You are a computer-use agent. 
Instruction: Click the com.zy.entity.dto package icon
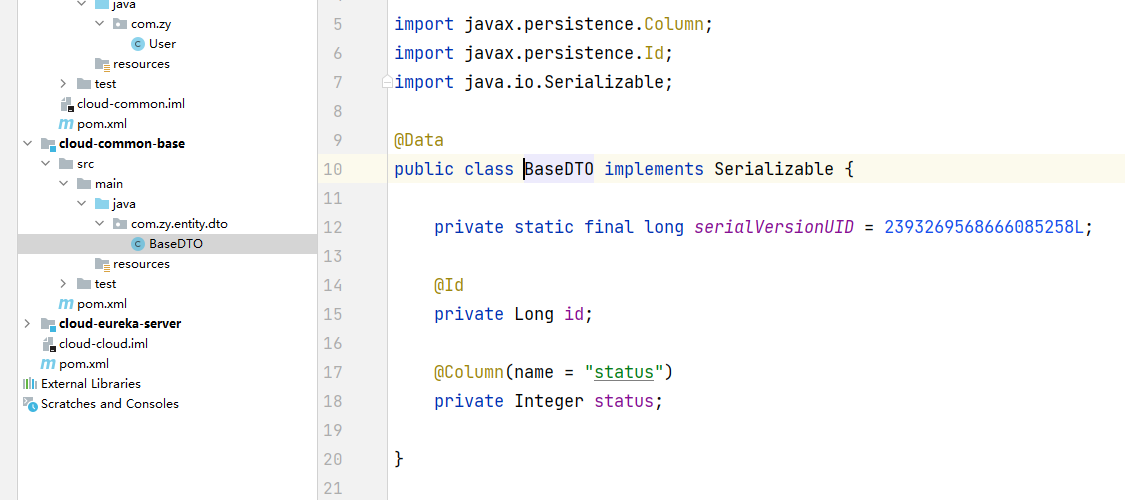pyautogui.click(x=120, y=224)
